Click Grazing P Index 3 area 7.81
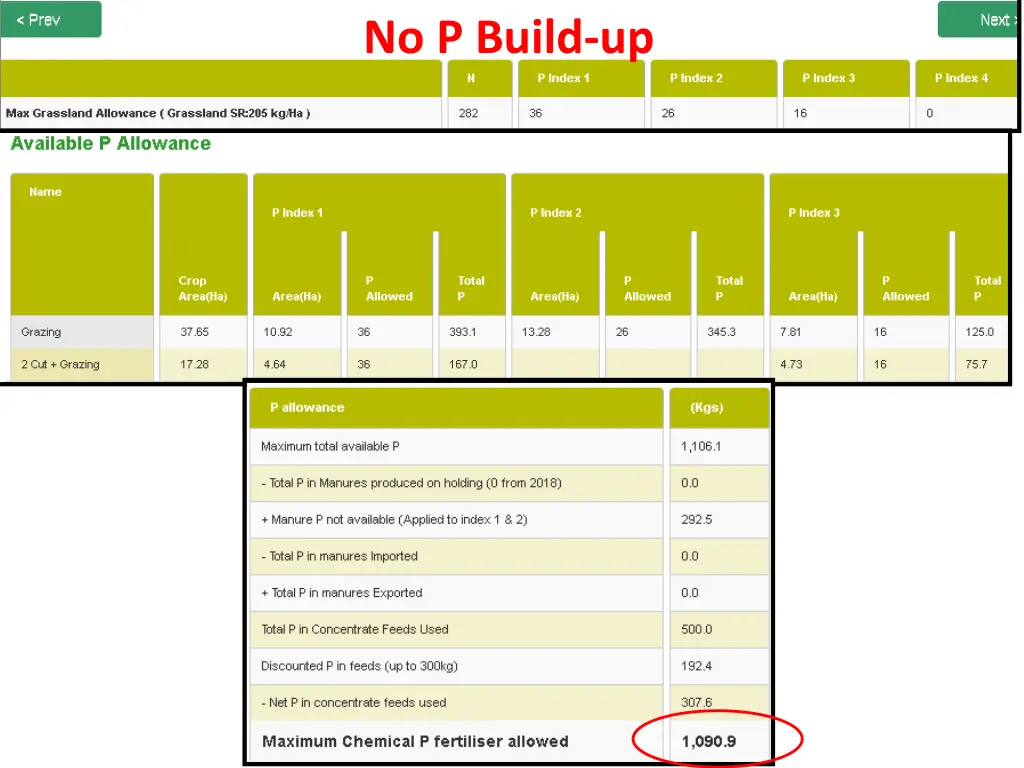The width and height of the screenshot is (1024, 768). 791,332
